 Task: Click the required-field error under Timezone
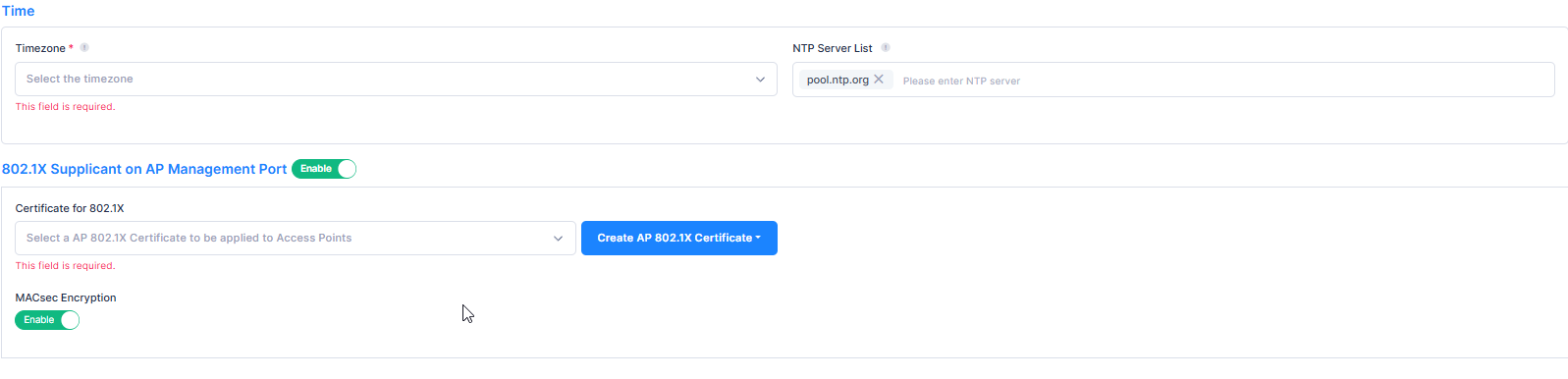tap(65, 107)
